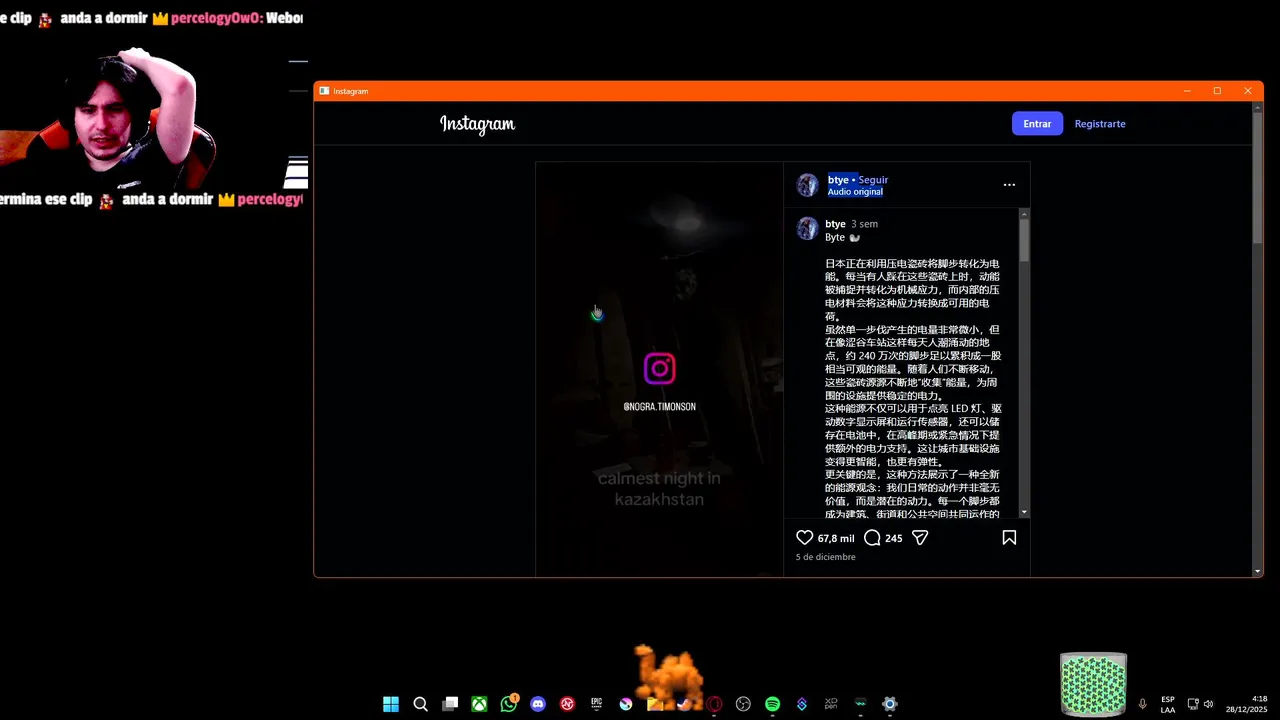
Task: Click the 67,8 mil likes count
Action: pos(836,538)
